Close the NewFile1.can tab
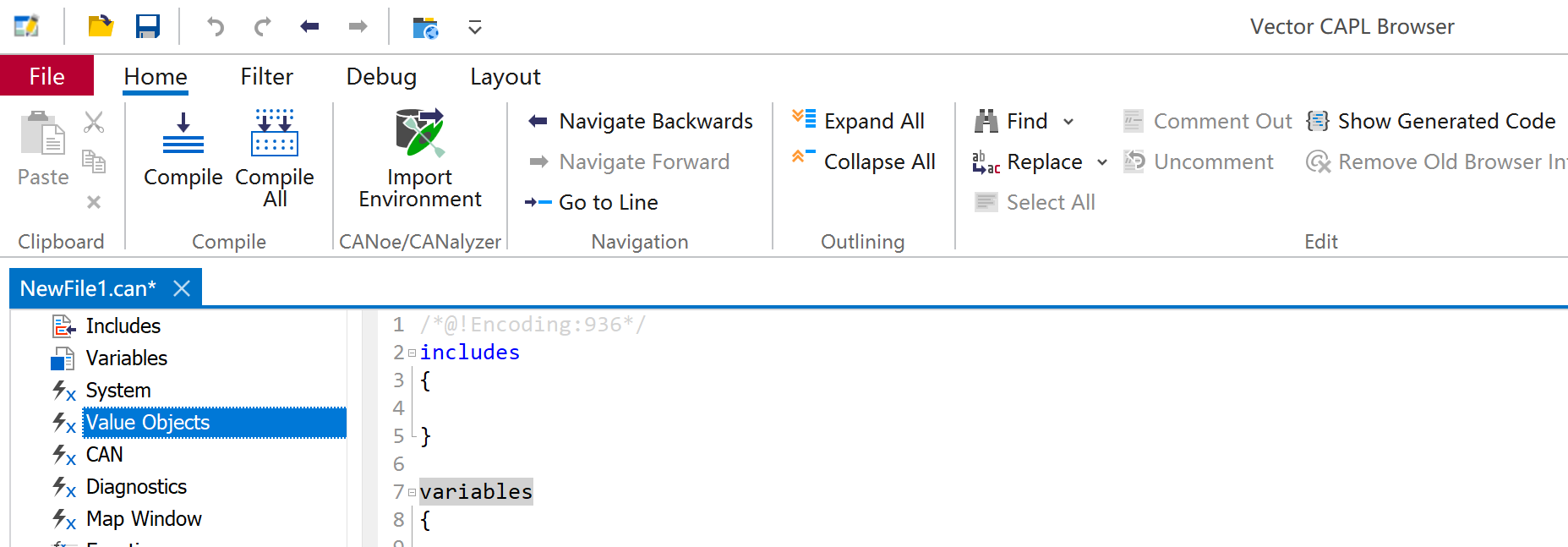The width and height of the screenshot is (1568, 547). point(181,288)
